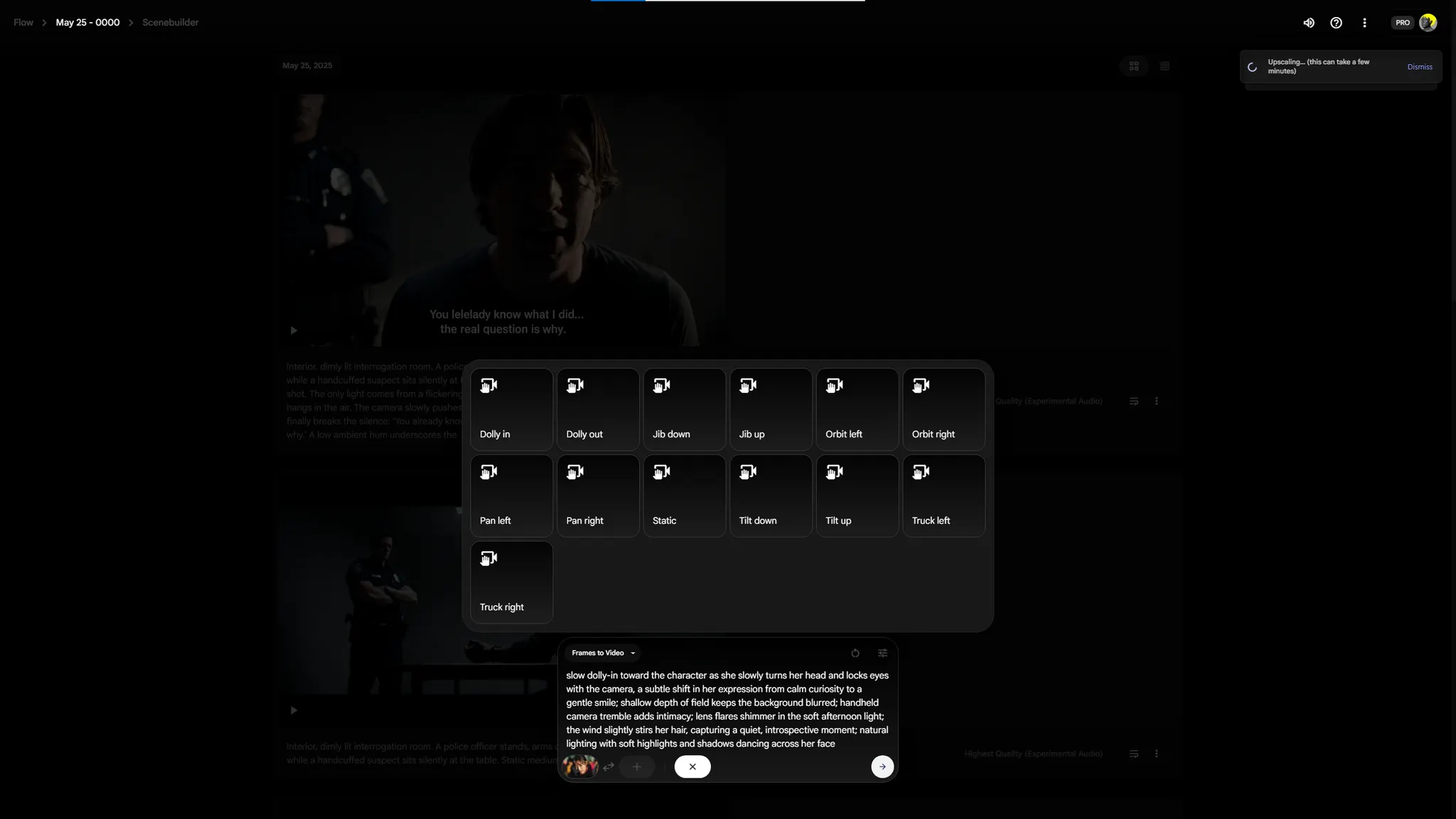
Task: Open the three-dot menu in top bar
Action: 1364,23
